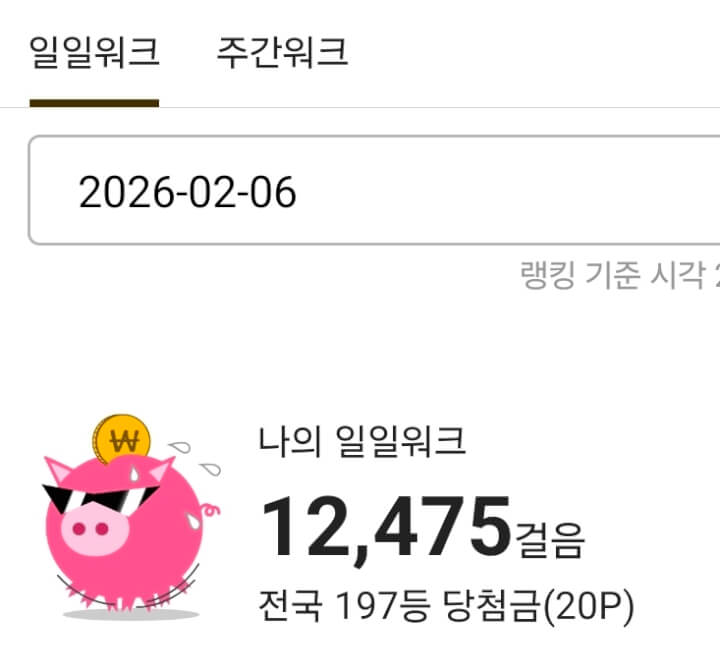720x671 pixels.
Task: Click the pig's curly tail
Action: coord(210,509)
